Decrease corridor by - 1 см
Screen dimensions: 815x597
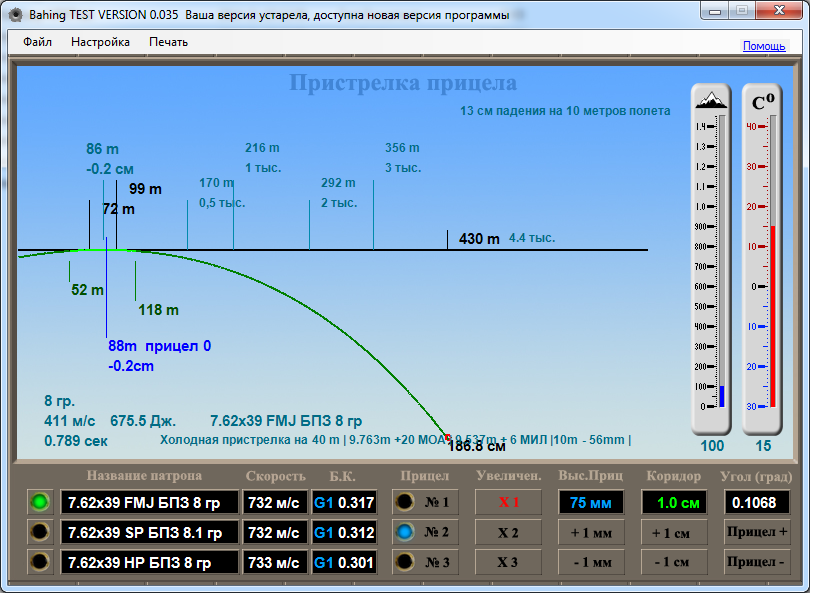coord(674,562)
